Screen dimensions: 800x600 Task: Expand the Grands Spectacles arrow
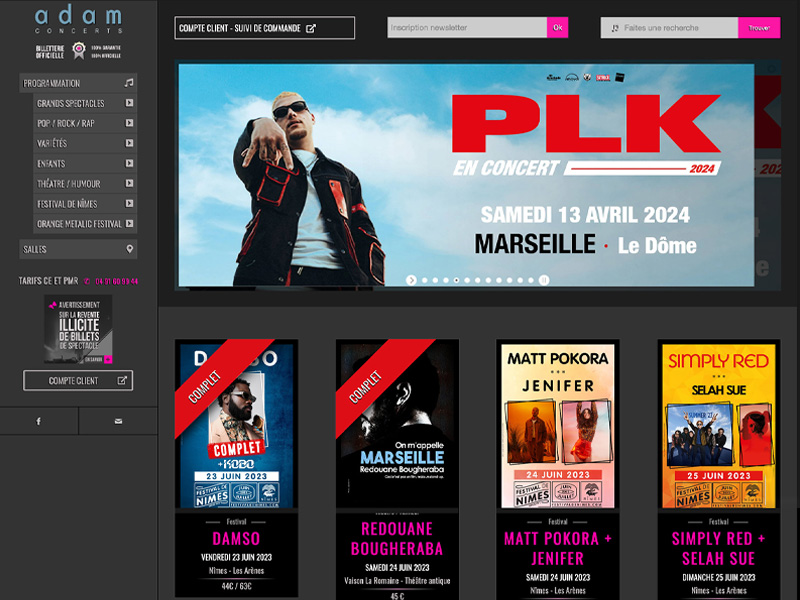point(129,103)
